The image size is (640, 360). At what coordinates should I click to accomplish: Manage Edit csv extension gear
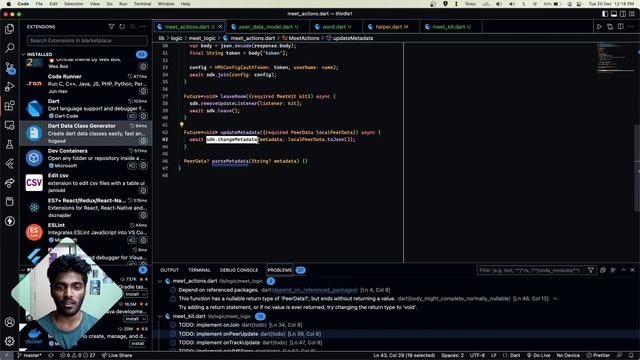pyautogui.click(x=143, y=190)
